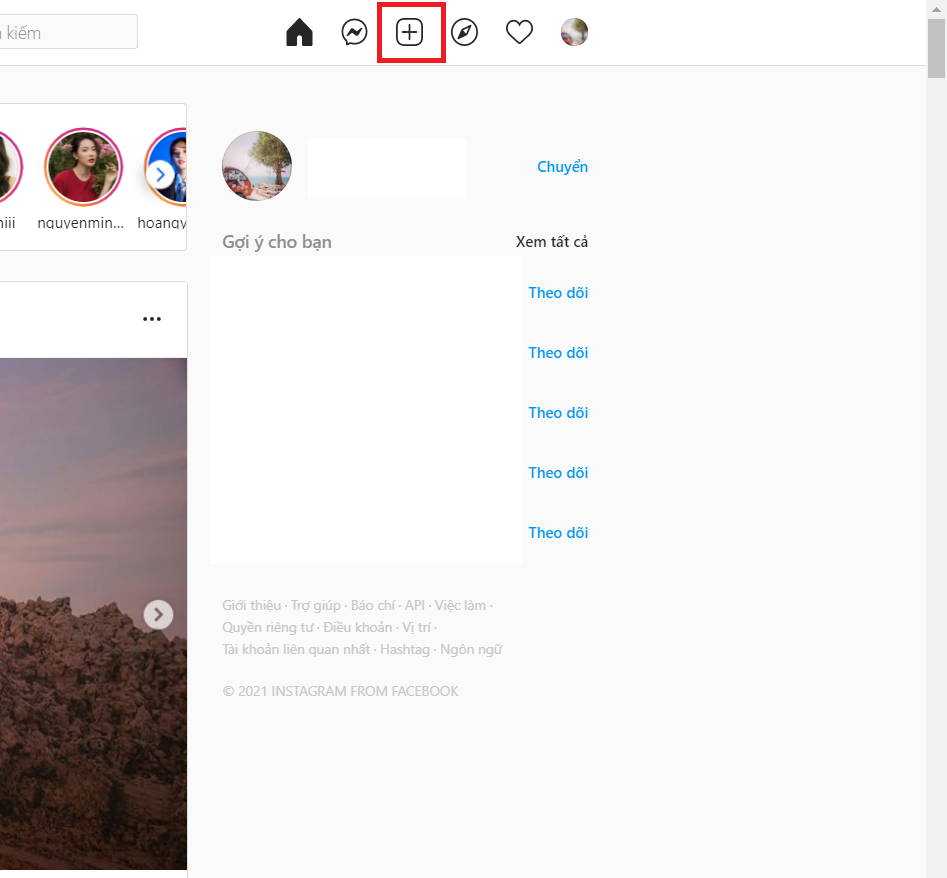Open activity notifications heart icon
The height and width of the screenshot is (878, 947).
coord(519,32)
